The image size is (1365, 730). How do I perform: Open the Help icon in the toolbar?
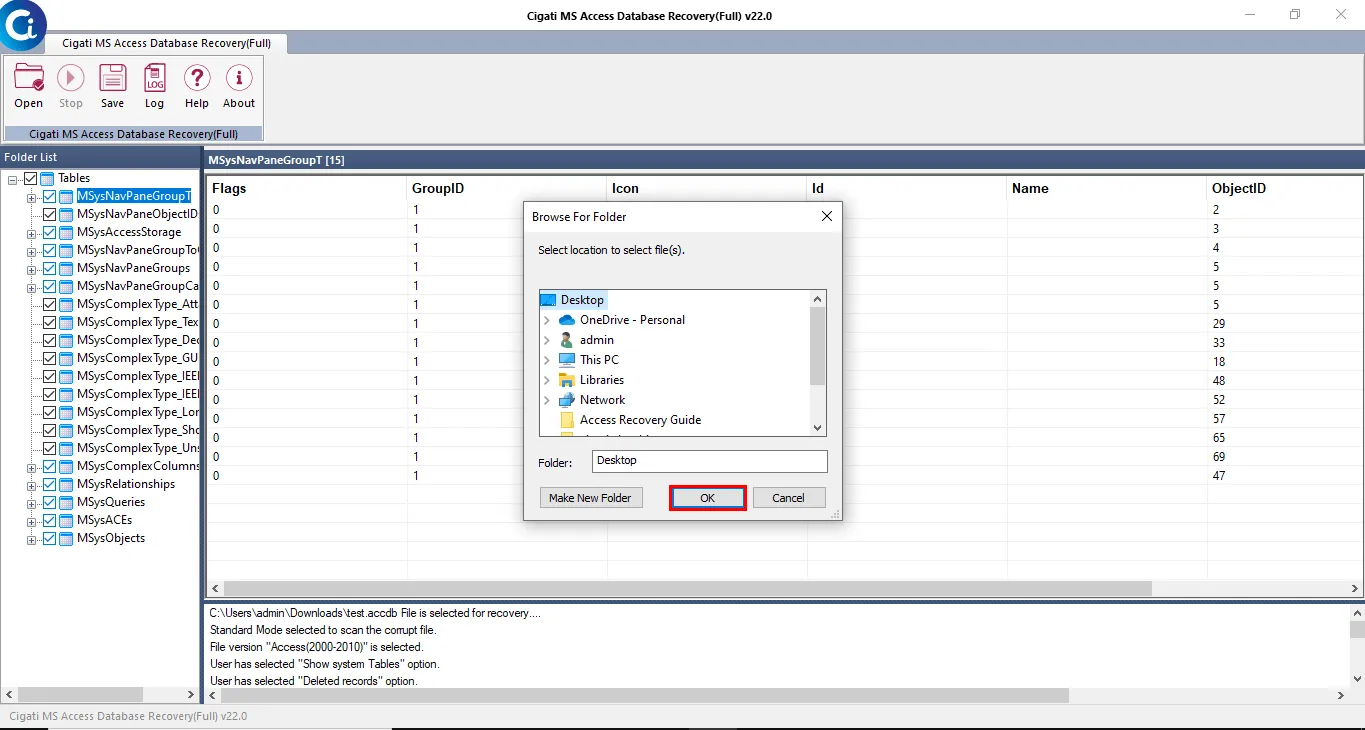[x=197, y=78]
